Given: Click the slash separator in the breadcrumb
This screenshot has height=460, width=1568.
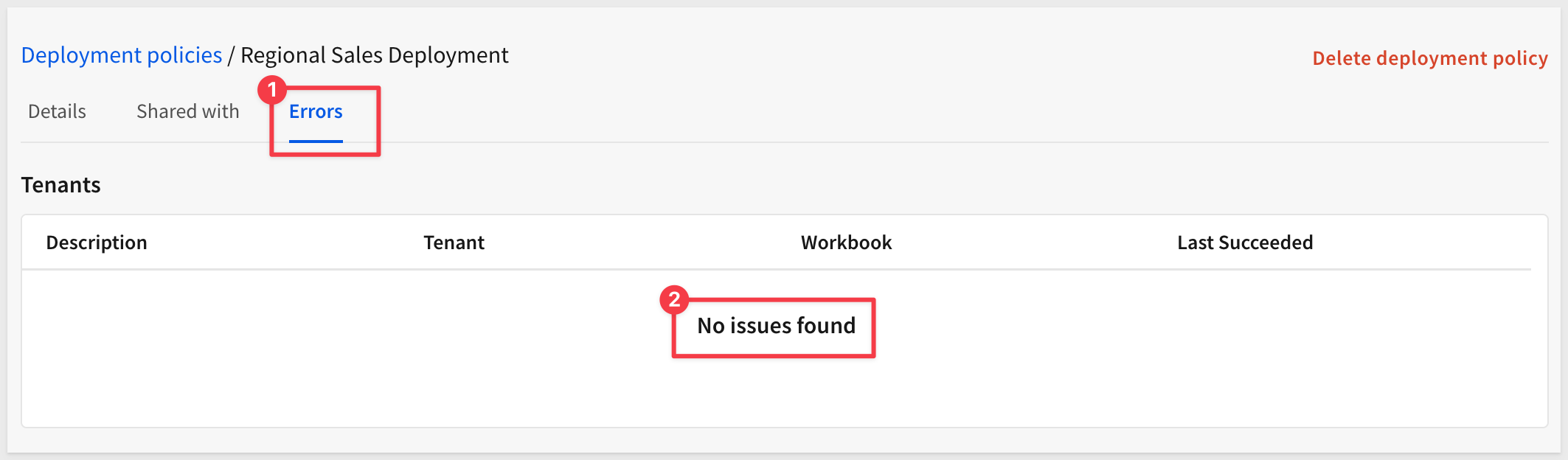Looking at the screenshot, I should tap(231, 55).
